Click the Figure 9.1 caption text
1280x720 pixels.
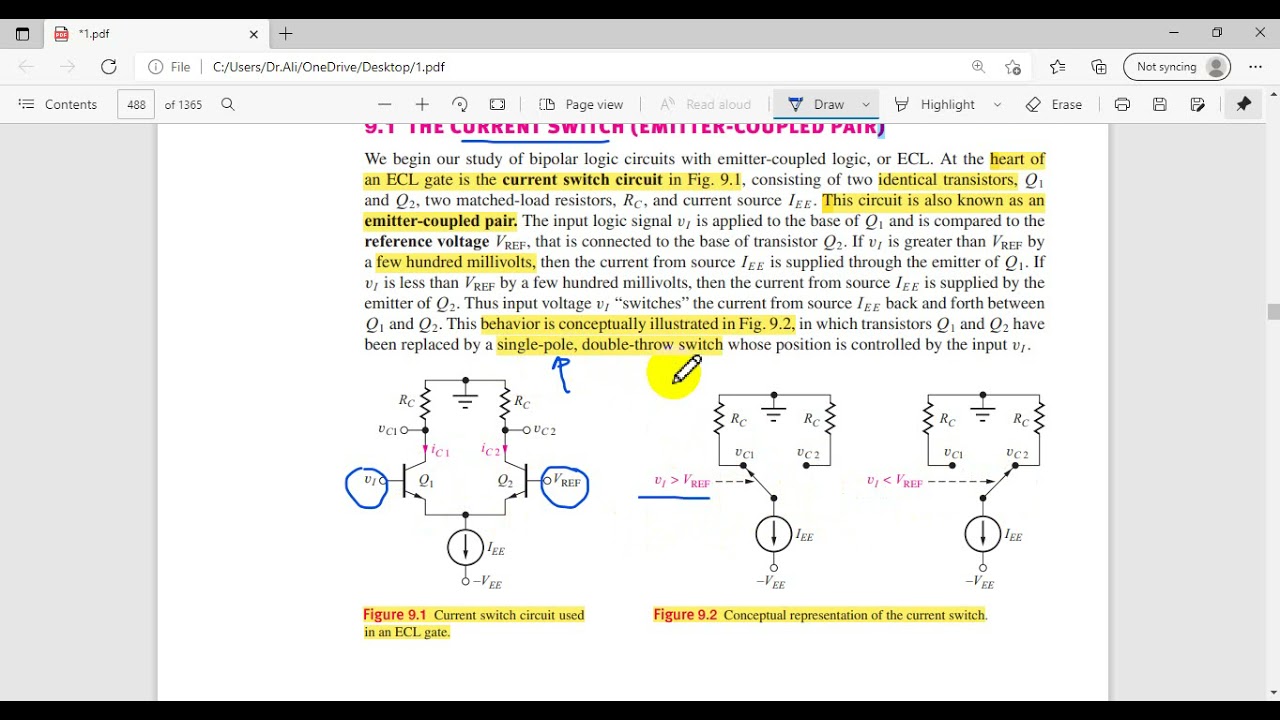[474, 623]
